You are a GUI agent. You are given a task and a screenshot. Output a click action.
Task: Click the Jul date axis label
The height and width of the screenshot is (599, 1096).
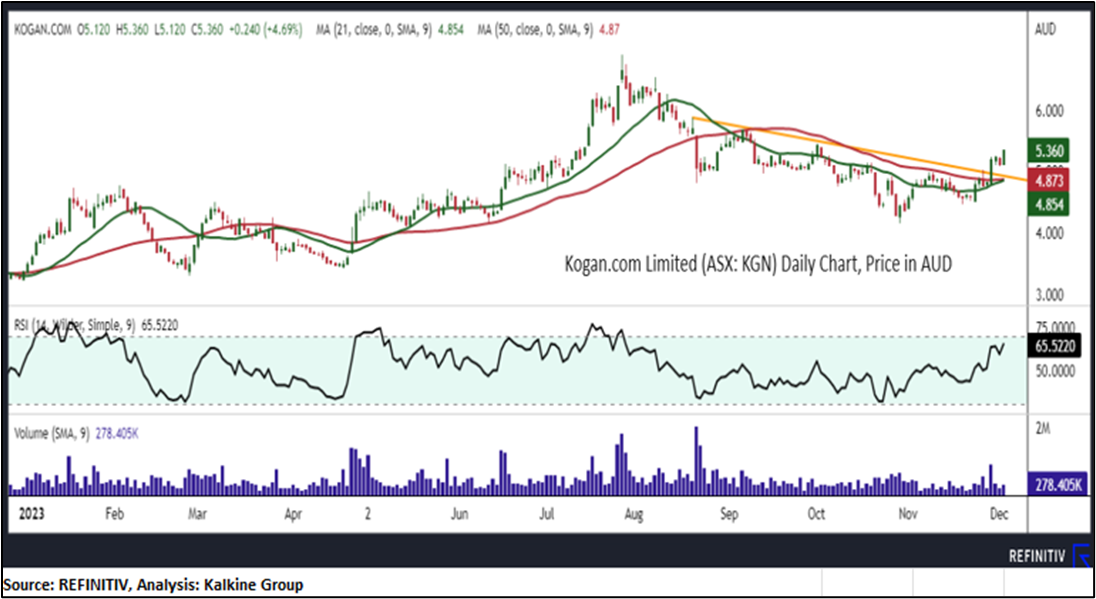(x=547, y=514)
